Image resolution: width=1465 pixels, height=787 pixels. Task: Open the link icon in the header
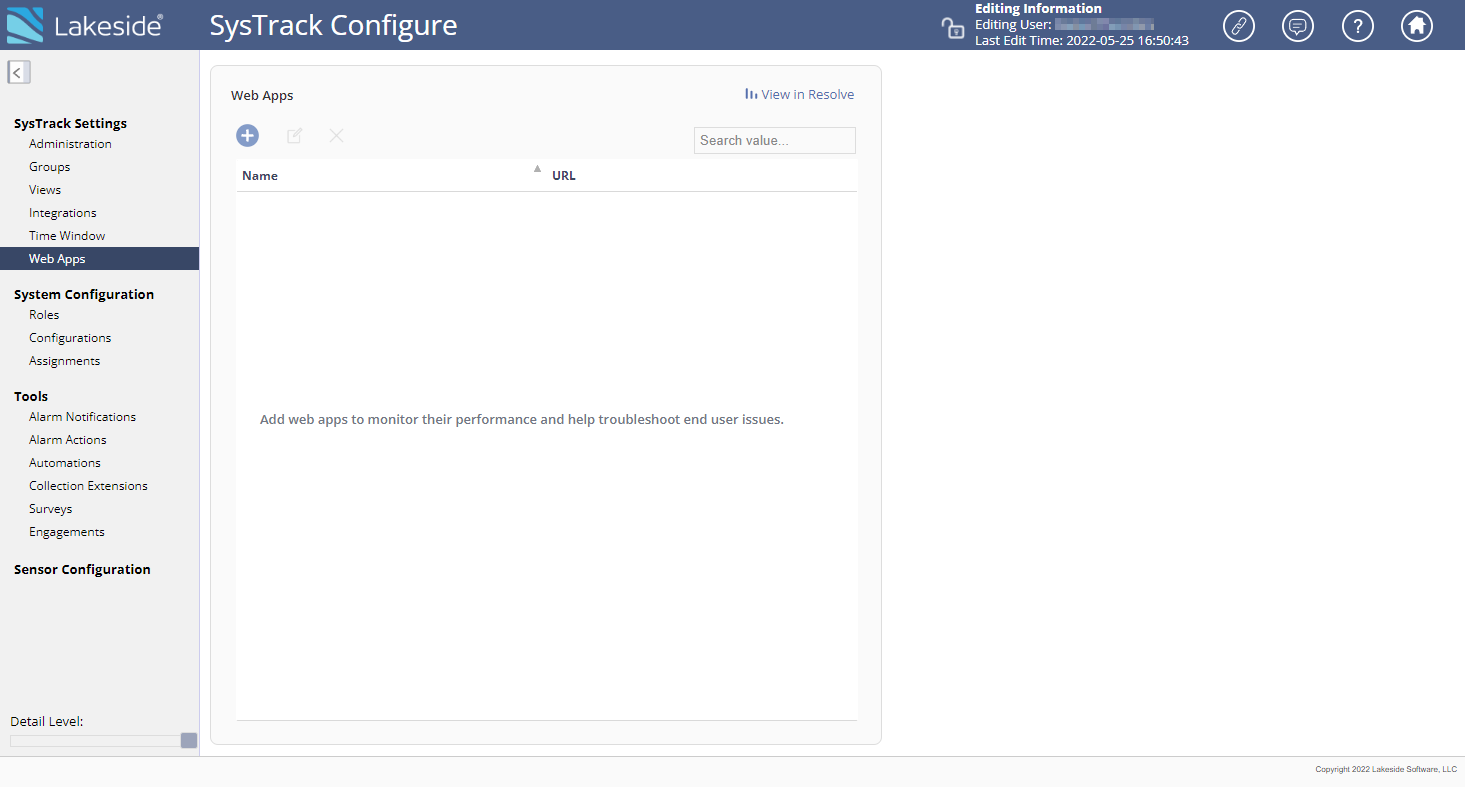coord(1239,26)
